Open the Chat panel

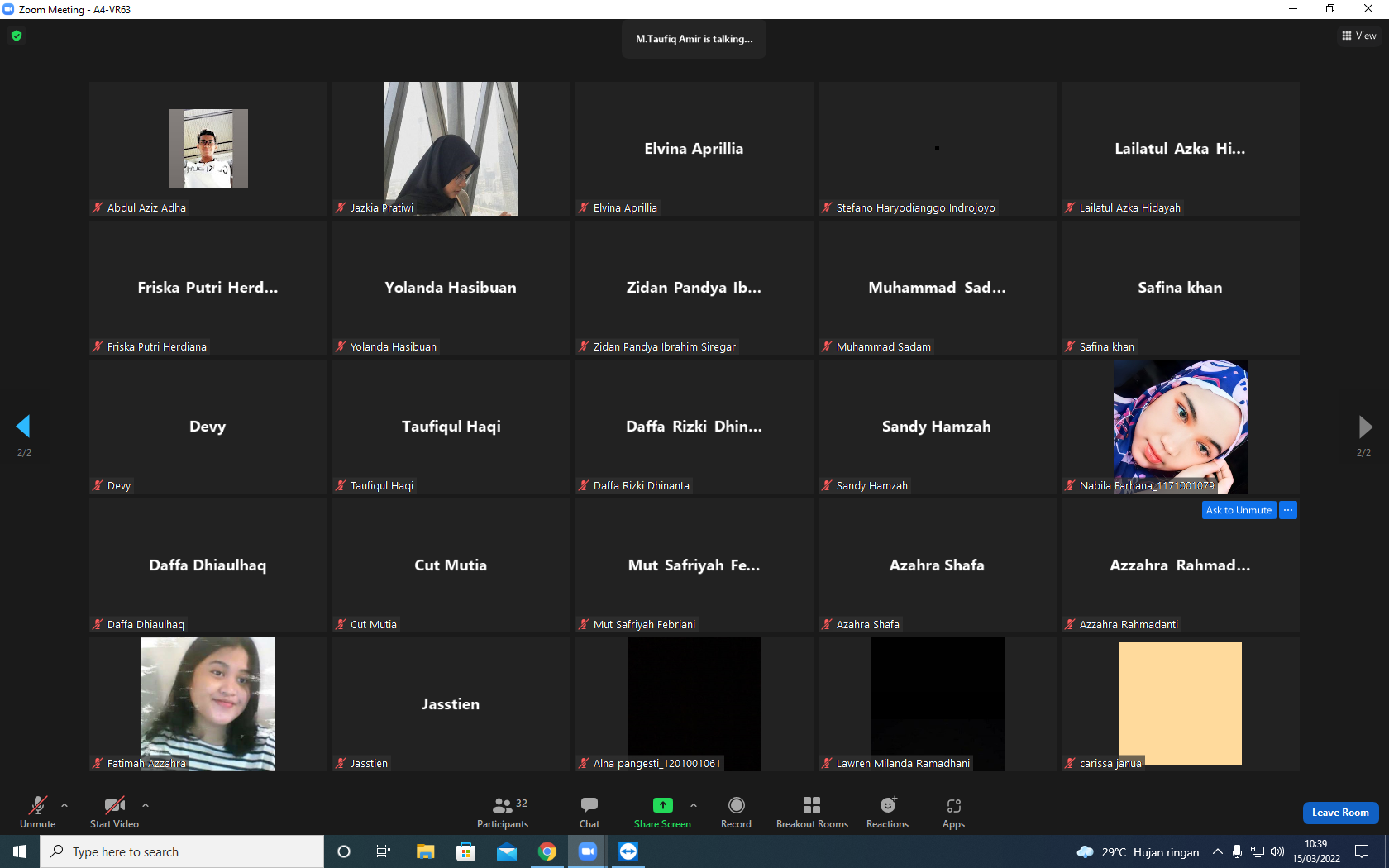click(x=589, y=813)
